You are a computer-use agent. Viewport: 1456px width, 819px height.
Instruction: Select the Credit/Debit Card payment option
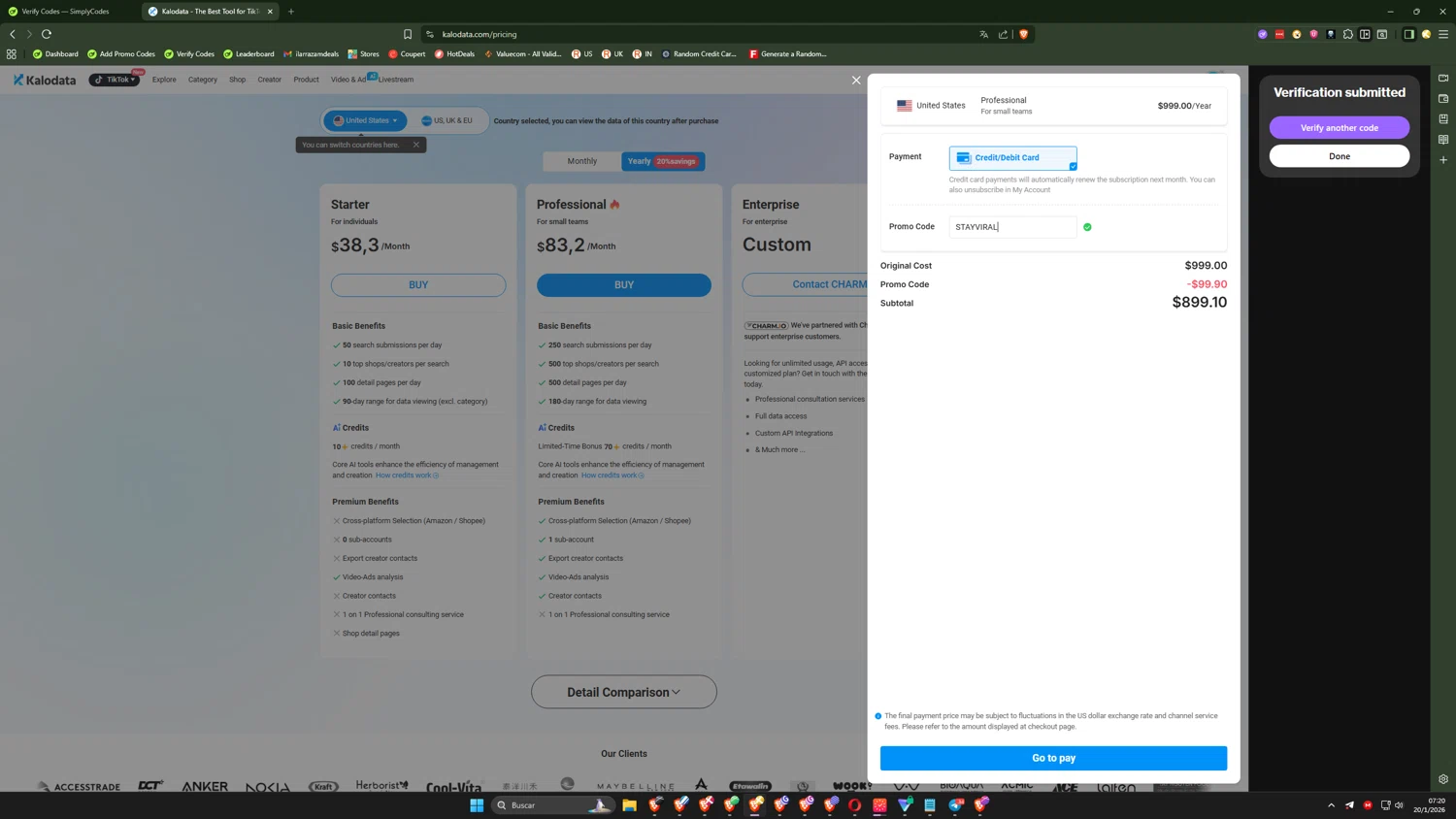tap(1012, 158)
